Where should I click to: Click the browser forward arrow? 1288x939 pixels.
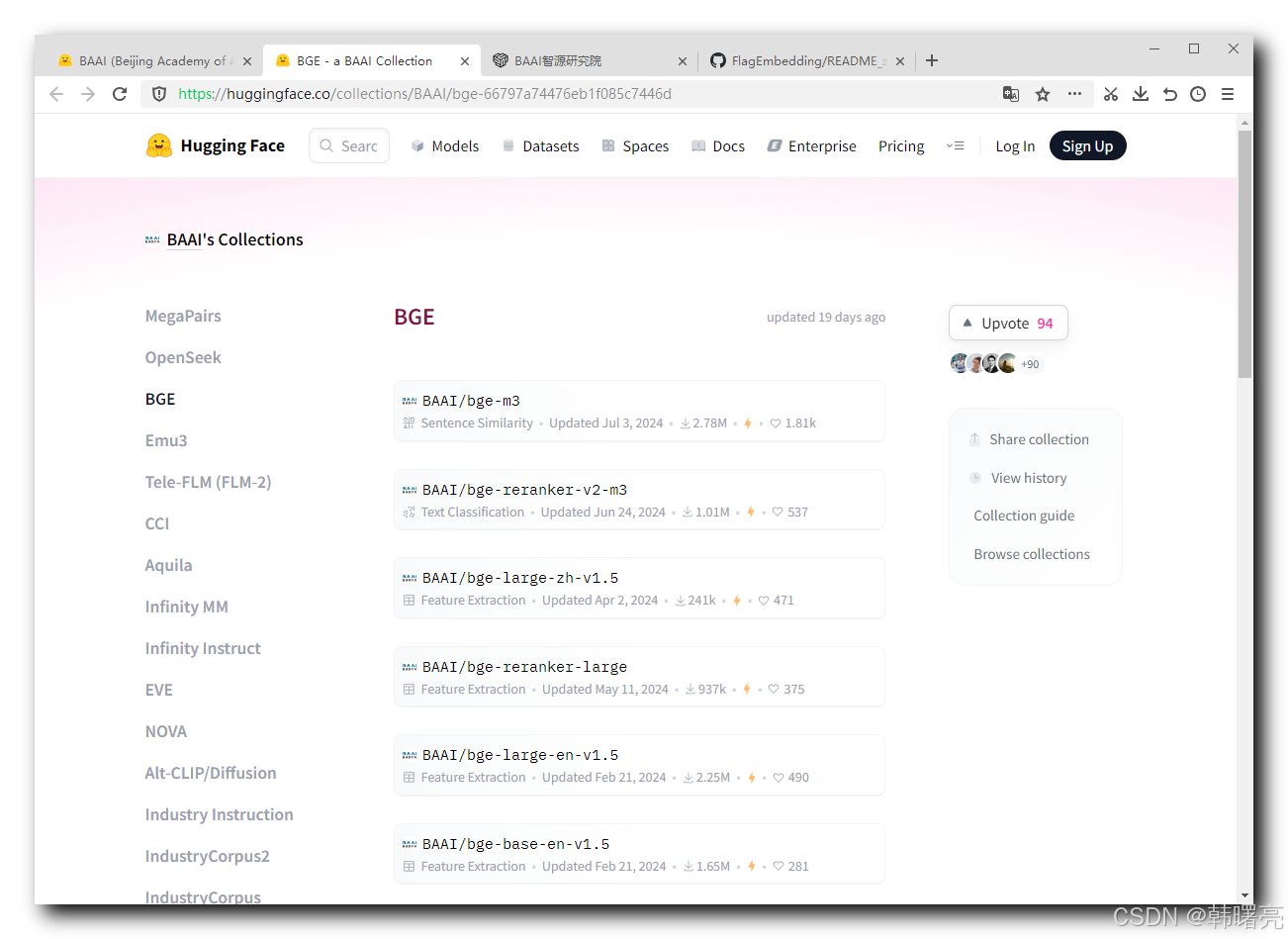(x=88, y=94)
